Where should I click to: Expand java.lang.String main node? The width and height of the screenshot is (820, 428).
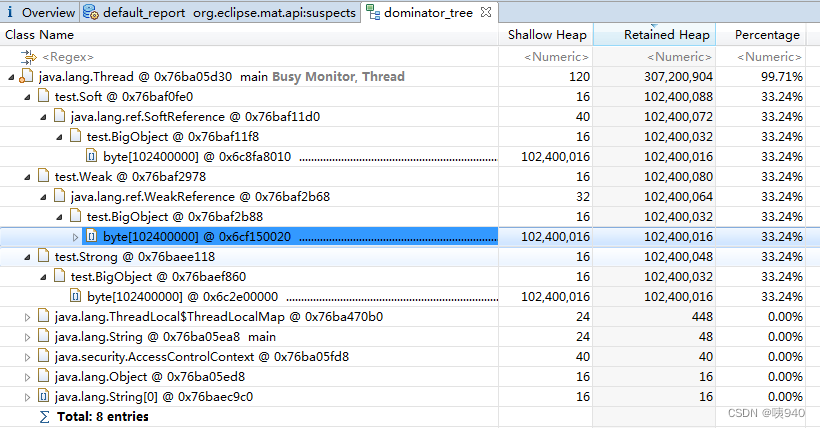click(x=27, y=337)
